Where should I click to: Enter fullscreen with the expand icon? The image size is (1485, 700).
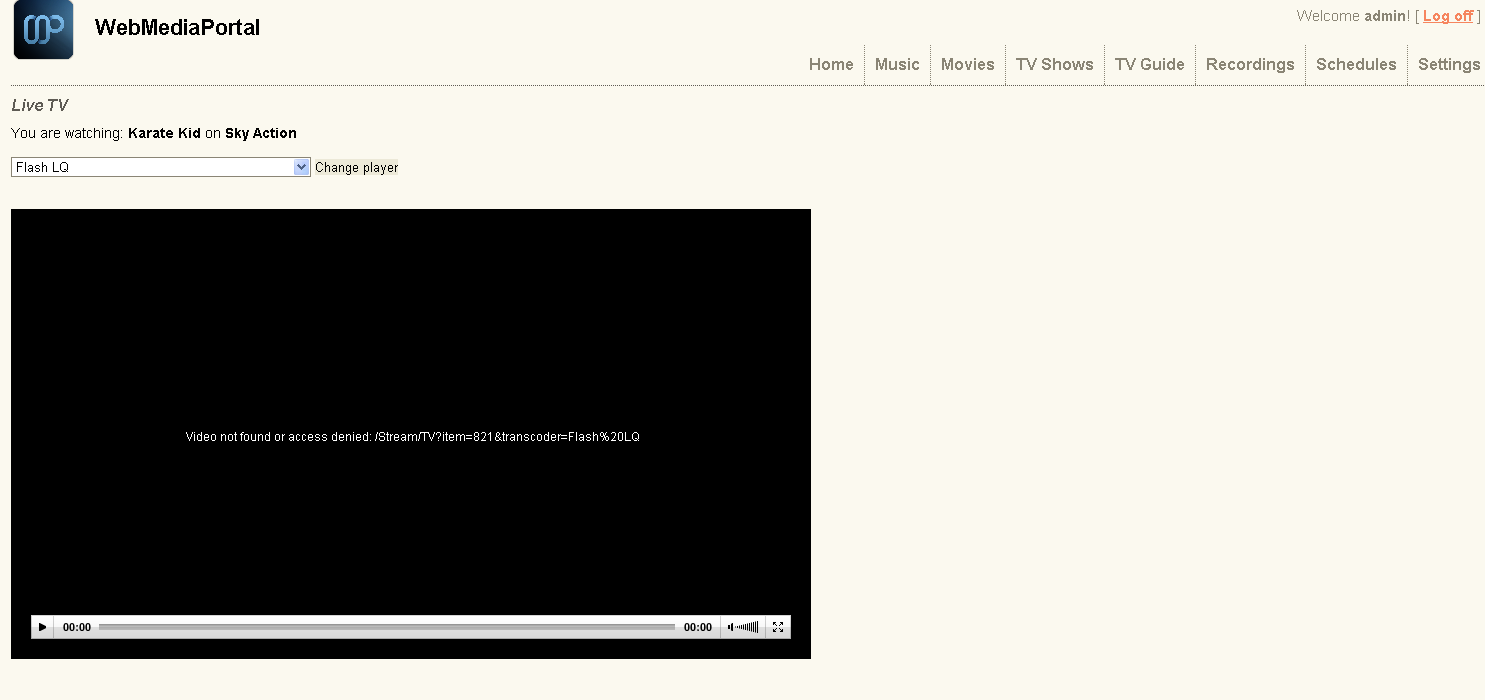[778, 627]
